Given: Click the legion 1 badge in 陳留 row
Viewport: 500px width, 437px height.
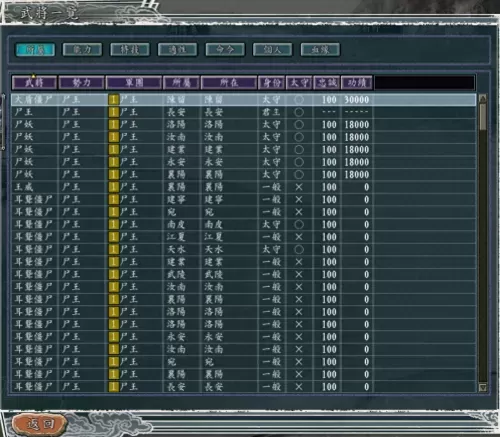Looking at the screenshot, I should point(113,100).
